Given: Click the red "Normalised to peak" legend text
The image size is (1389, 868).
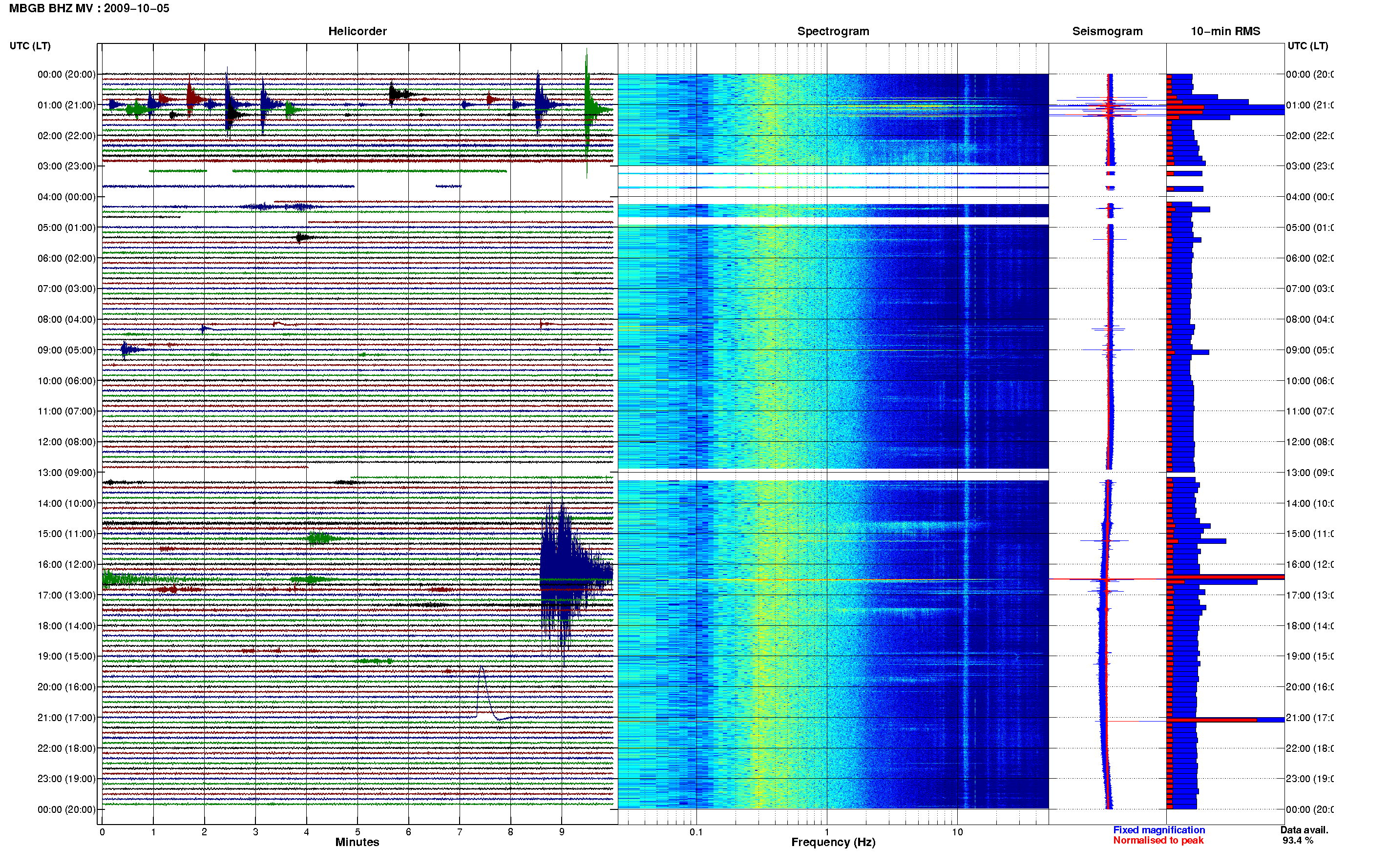Looking at the screenshot, I should [x=1158, y=841].
